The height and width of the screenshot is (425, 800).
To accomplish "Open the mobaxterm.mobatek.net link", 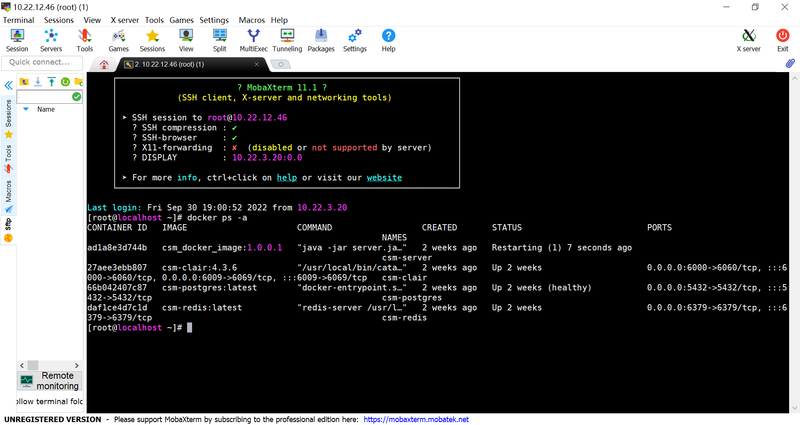I will [416, 419].
